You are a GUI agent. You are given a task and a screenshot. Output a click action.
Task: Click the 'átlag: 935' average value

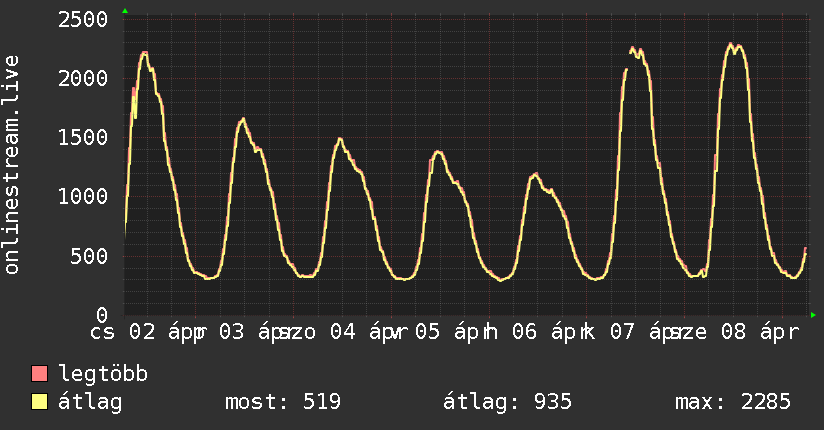coord(507,402)
